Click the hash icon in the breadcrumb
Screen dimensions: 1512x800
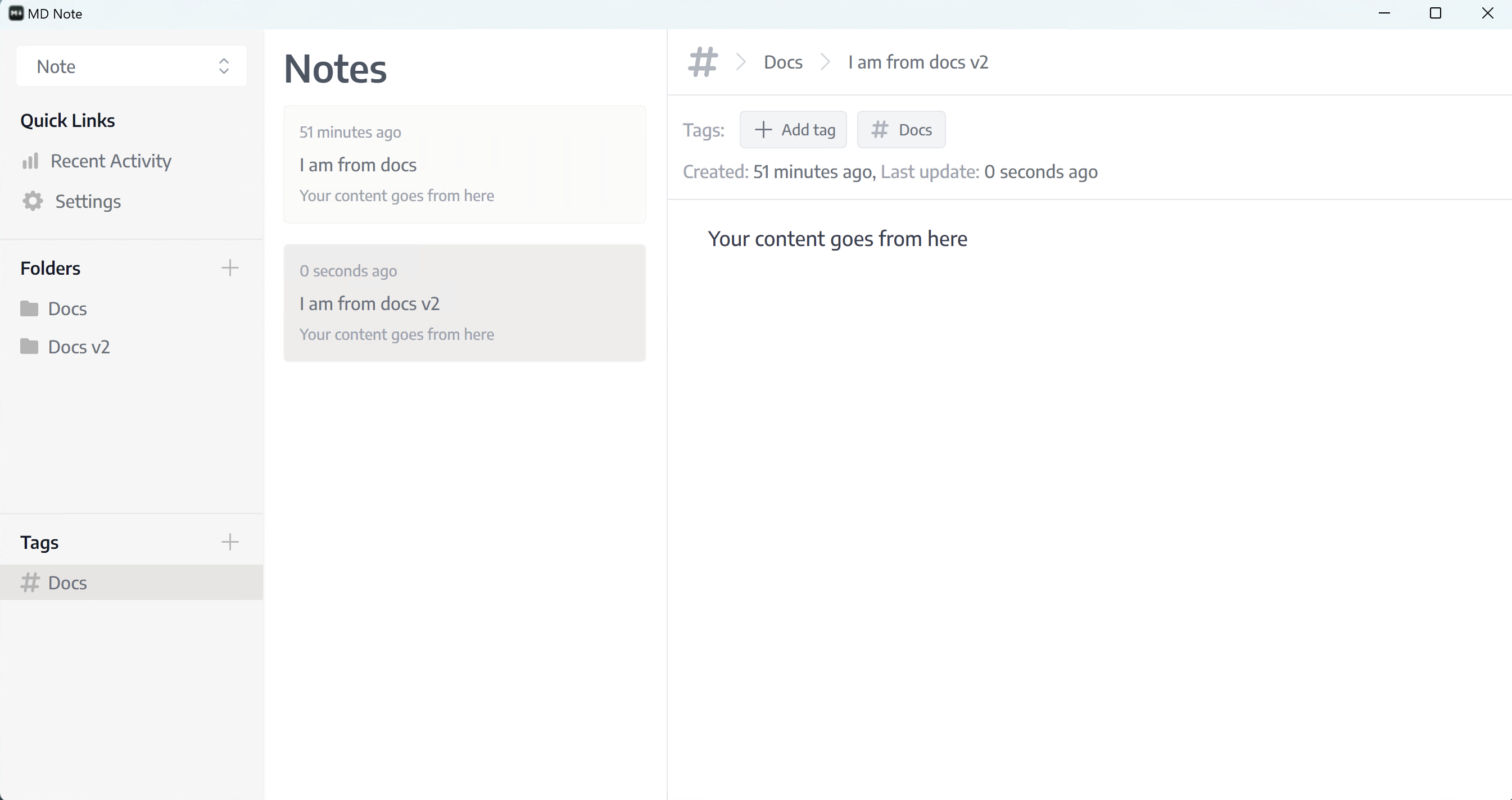coord(702,62)
